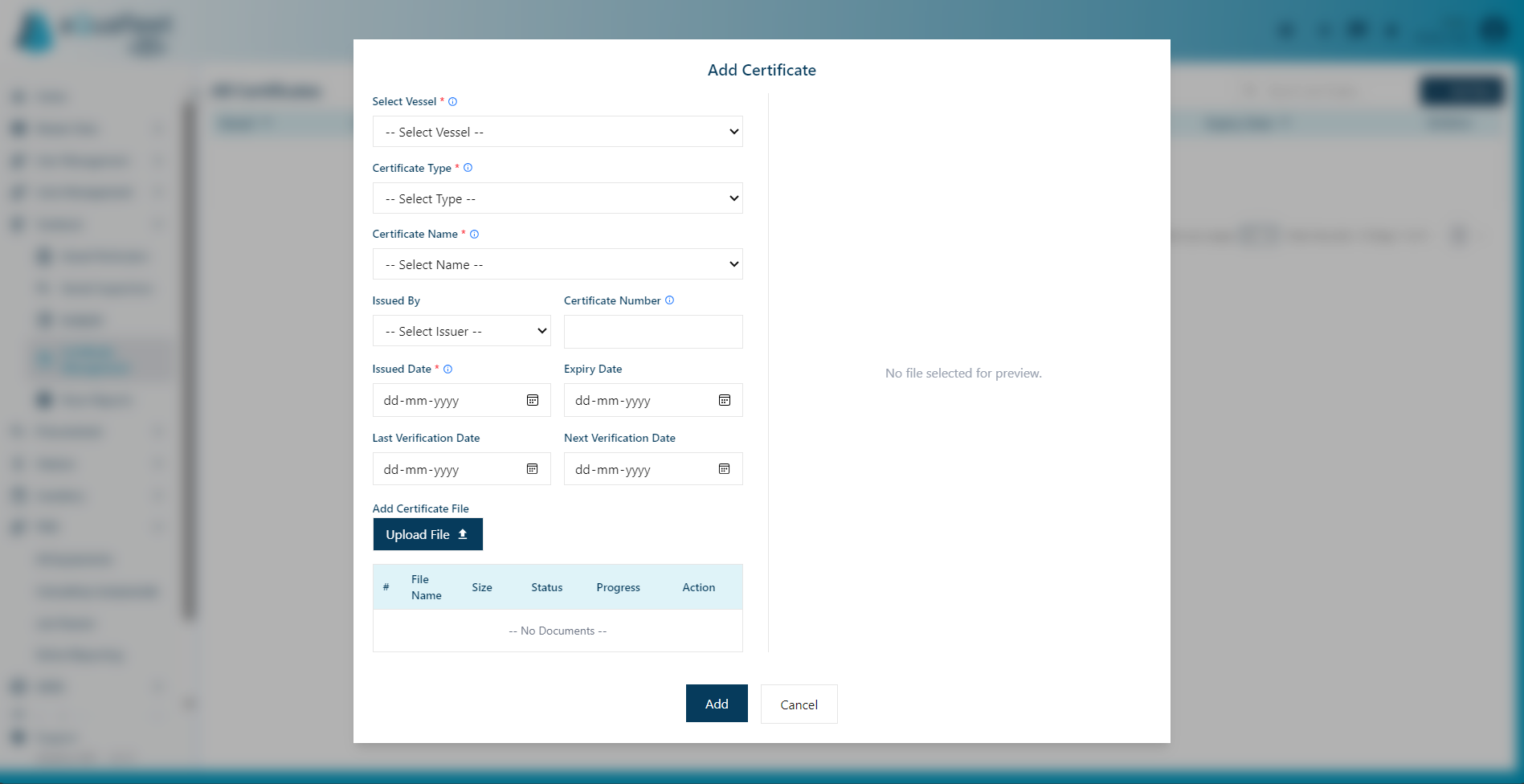Expand the Certificate Type dropdown

pos(557,198)
